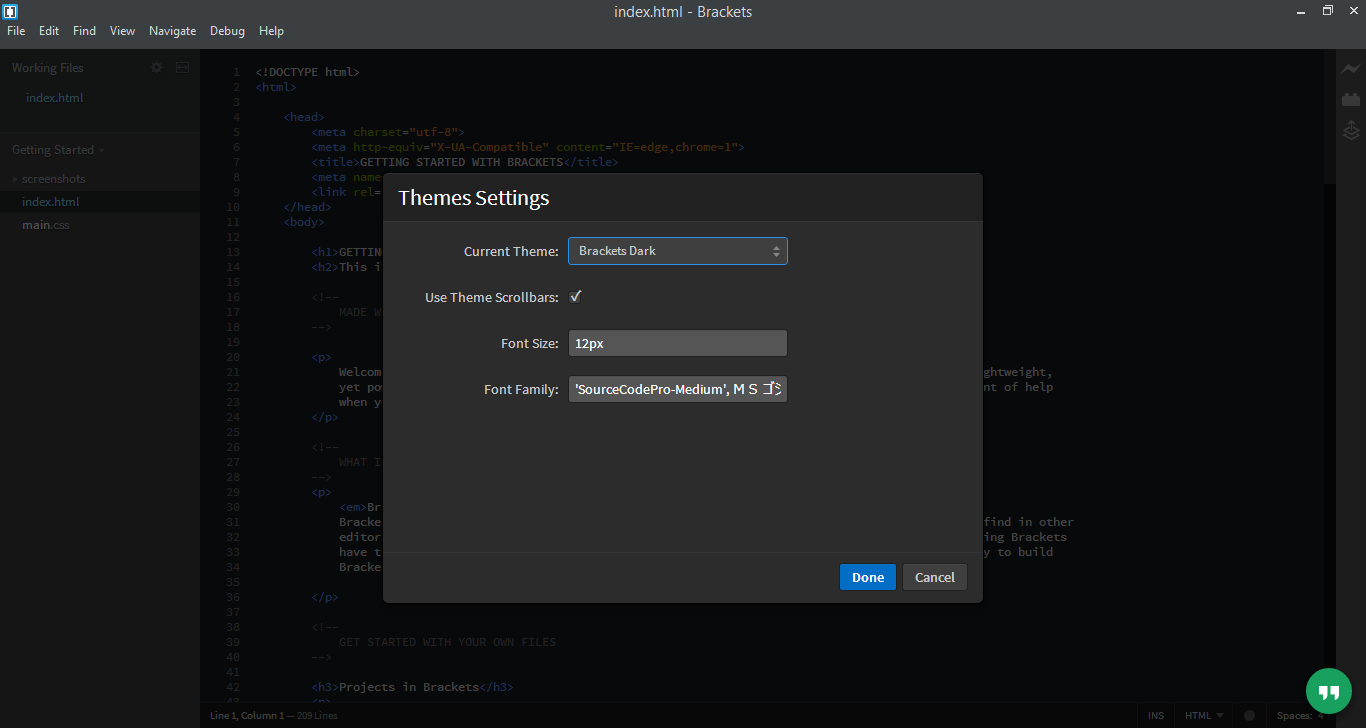Viewport: 1366px width, 728px height.
Task: Click the layers upload icon in right toolbar
Action: click(x=1351, y=130)
